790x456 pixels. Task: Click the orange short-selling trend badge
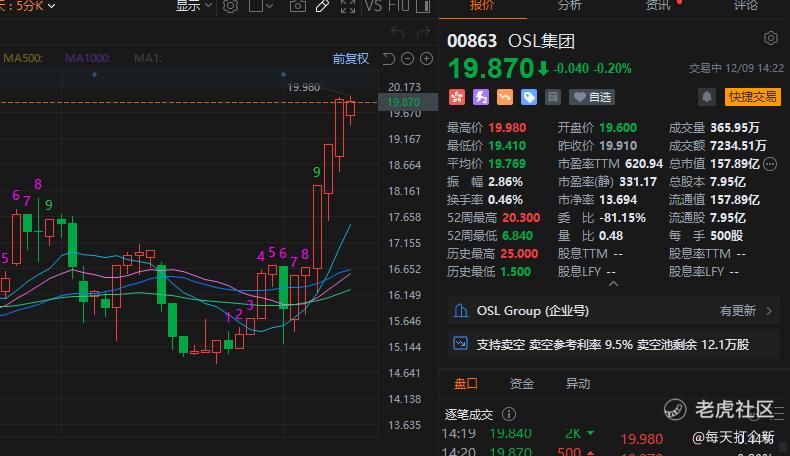[x=505, y=97]
